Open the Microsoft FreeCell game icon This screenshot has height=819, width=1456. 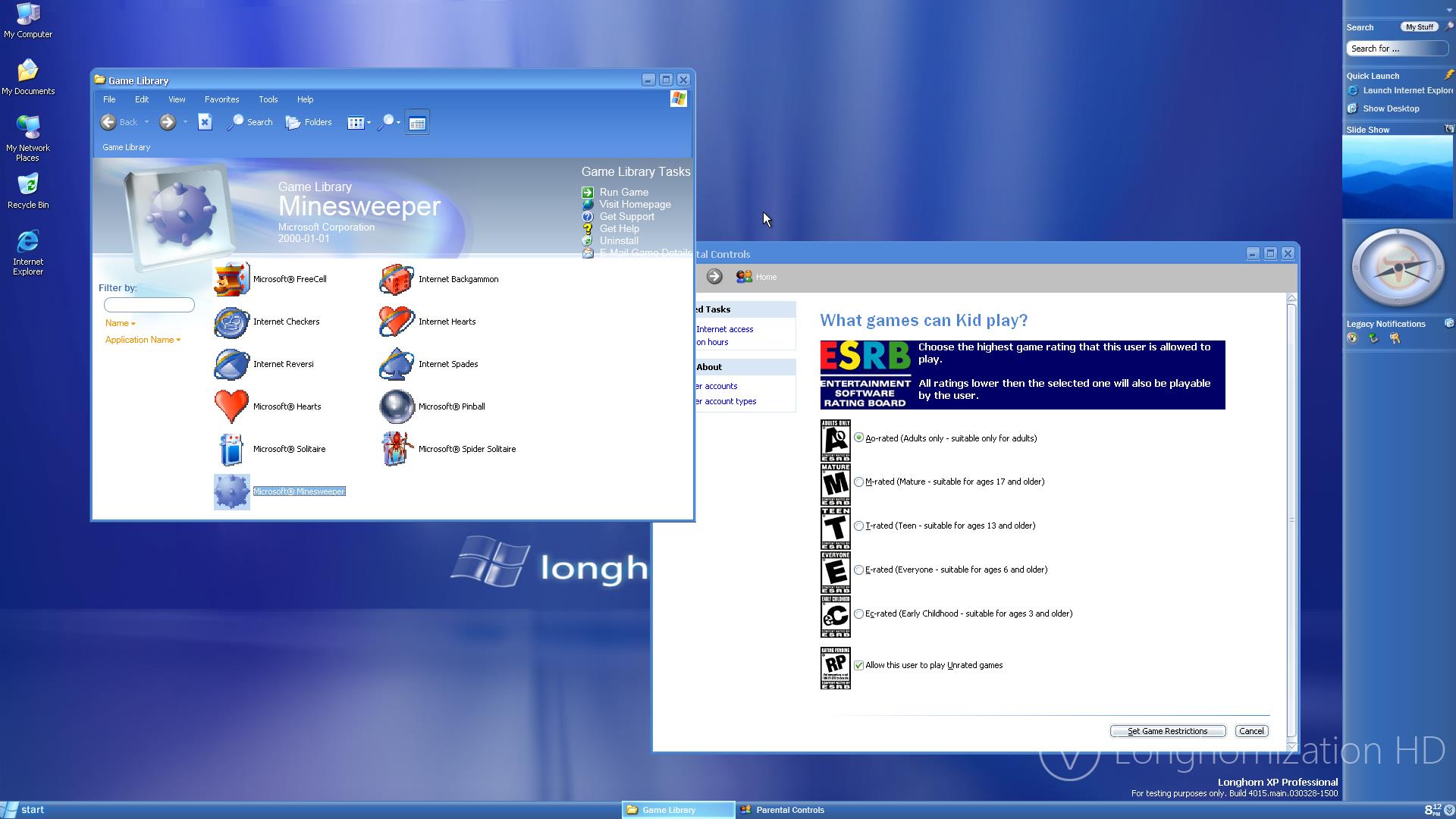tap(232, 279)
